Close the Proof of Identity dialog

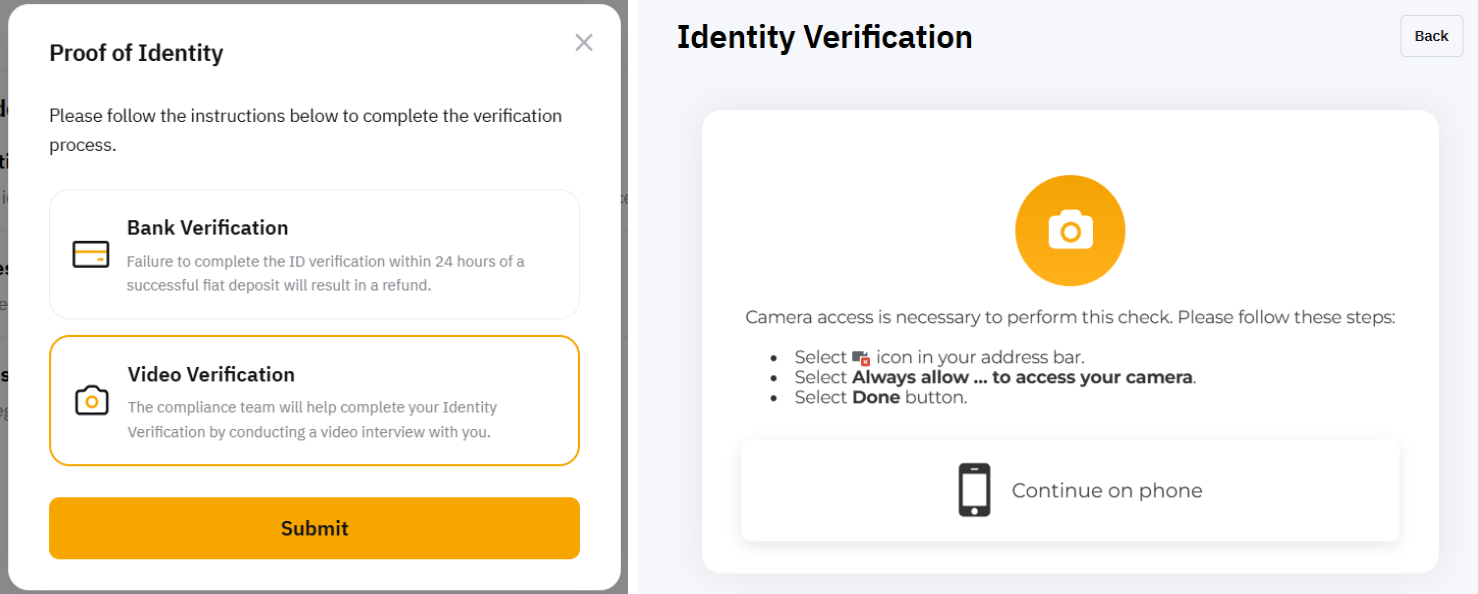tap(584, 43)
